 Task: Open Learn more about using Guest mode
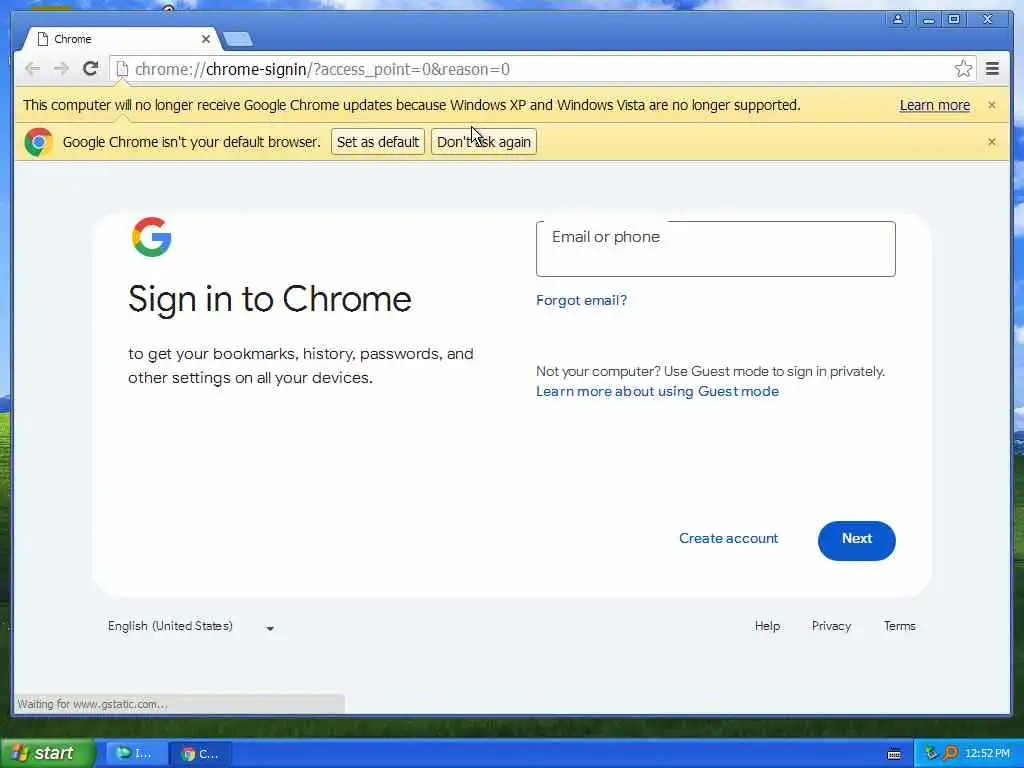pos(657,391)
